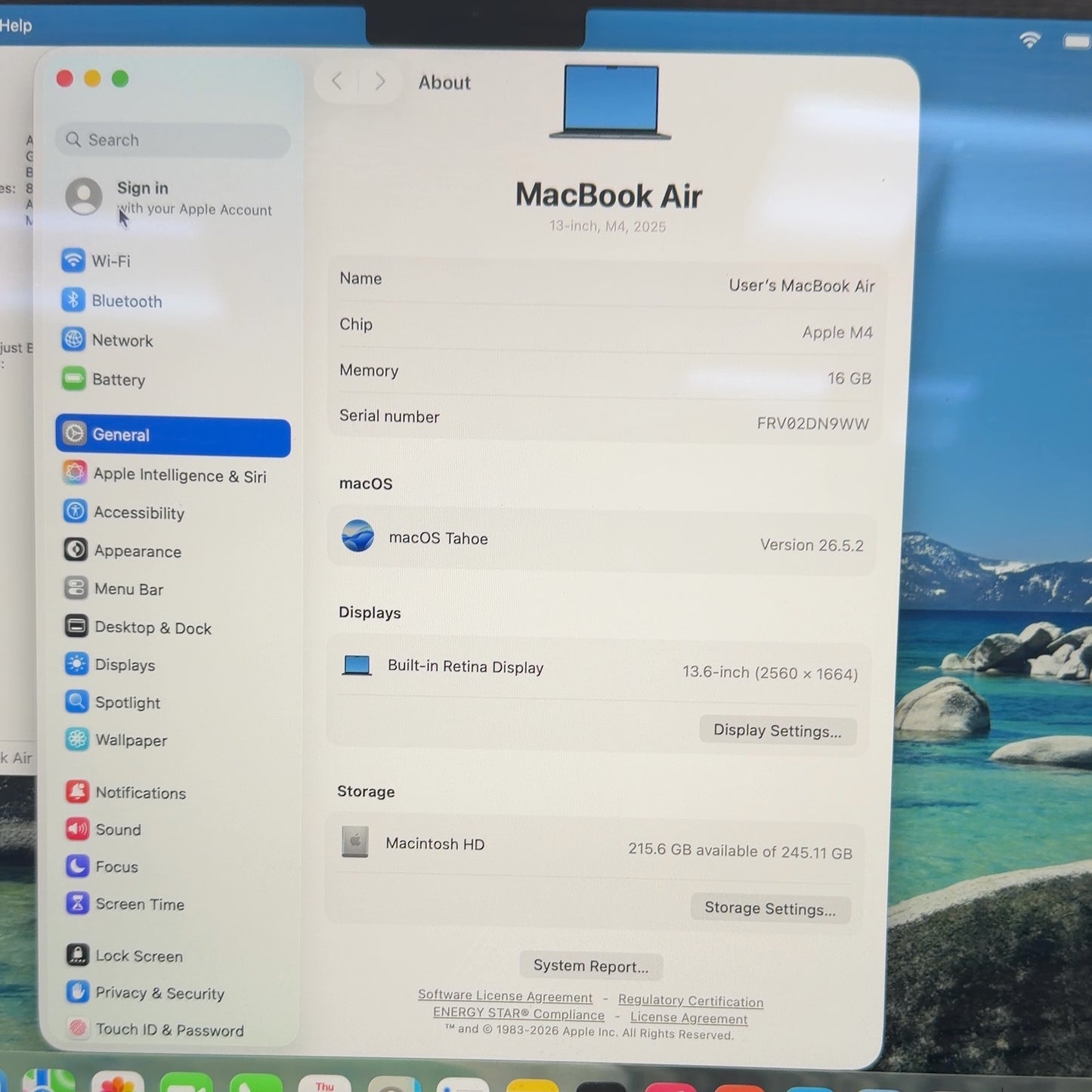The height and width of the screenshot is (1092, 1092).
Task: Click the computer name "User's MacBook Air"
Action: click(802, 286)
